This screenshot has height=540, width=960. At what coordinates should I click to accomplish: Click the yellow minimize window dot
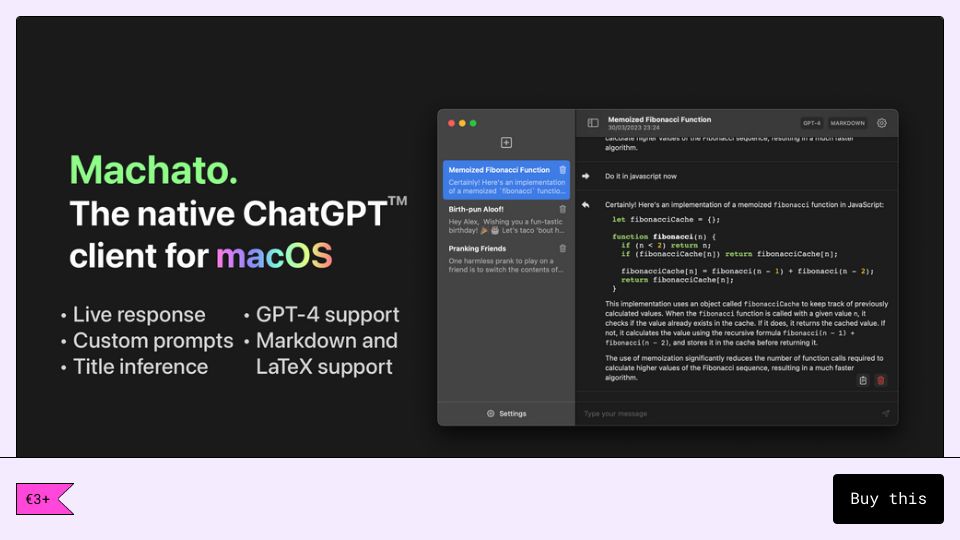462,123
